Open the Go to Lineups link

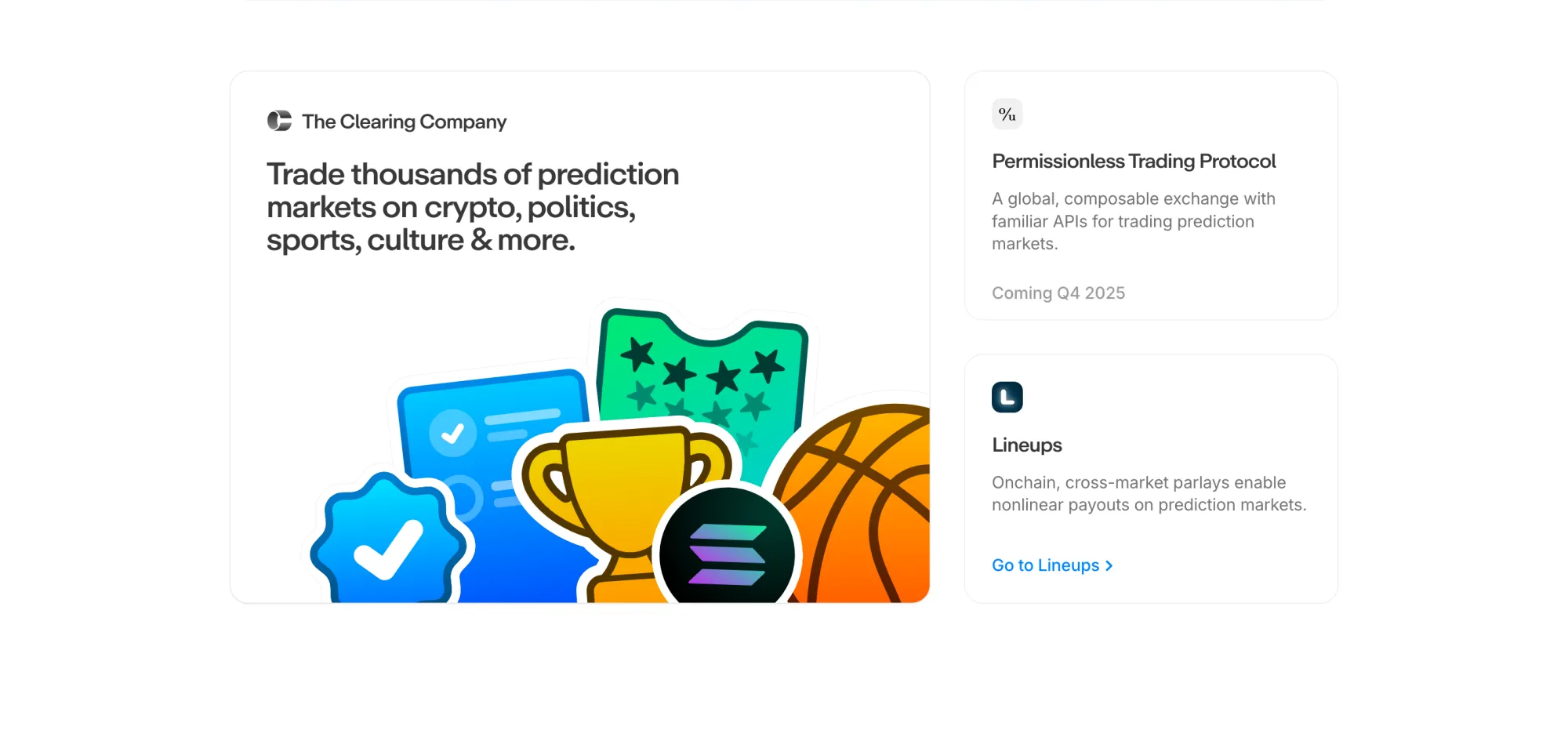coord(1045,565)
